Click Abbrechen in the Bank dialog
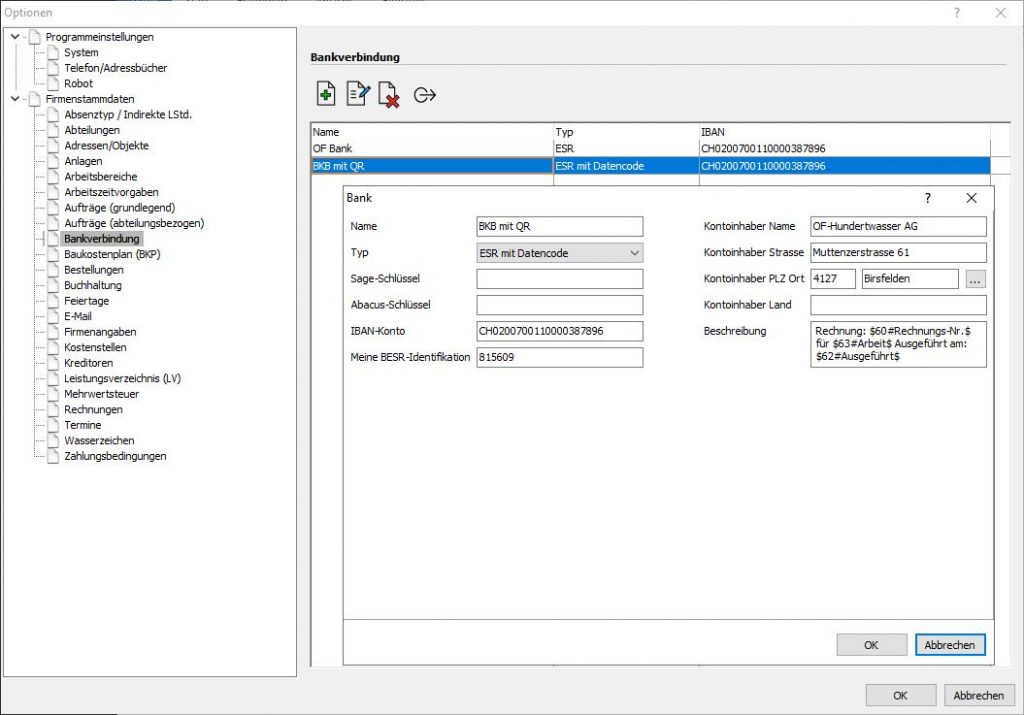This screenshot has height=715, width=1024. pyautogui.click(x=950, y=644)
